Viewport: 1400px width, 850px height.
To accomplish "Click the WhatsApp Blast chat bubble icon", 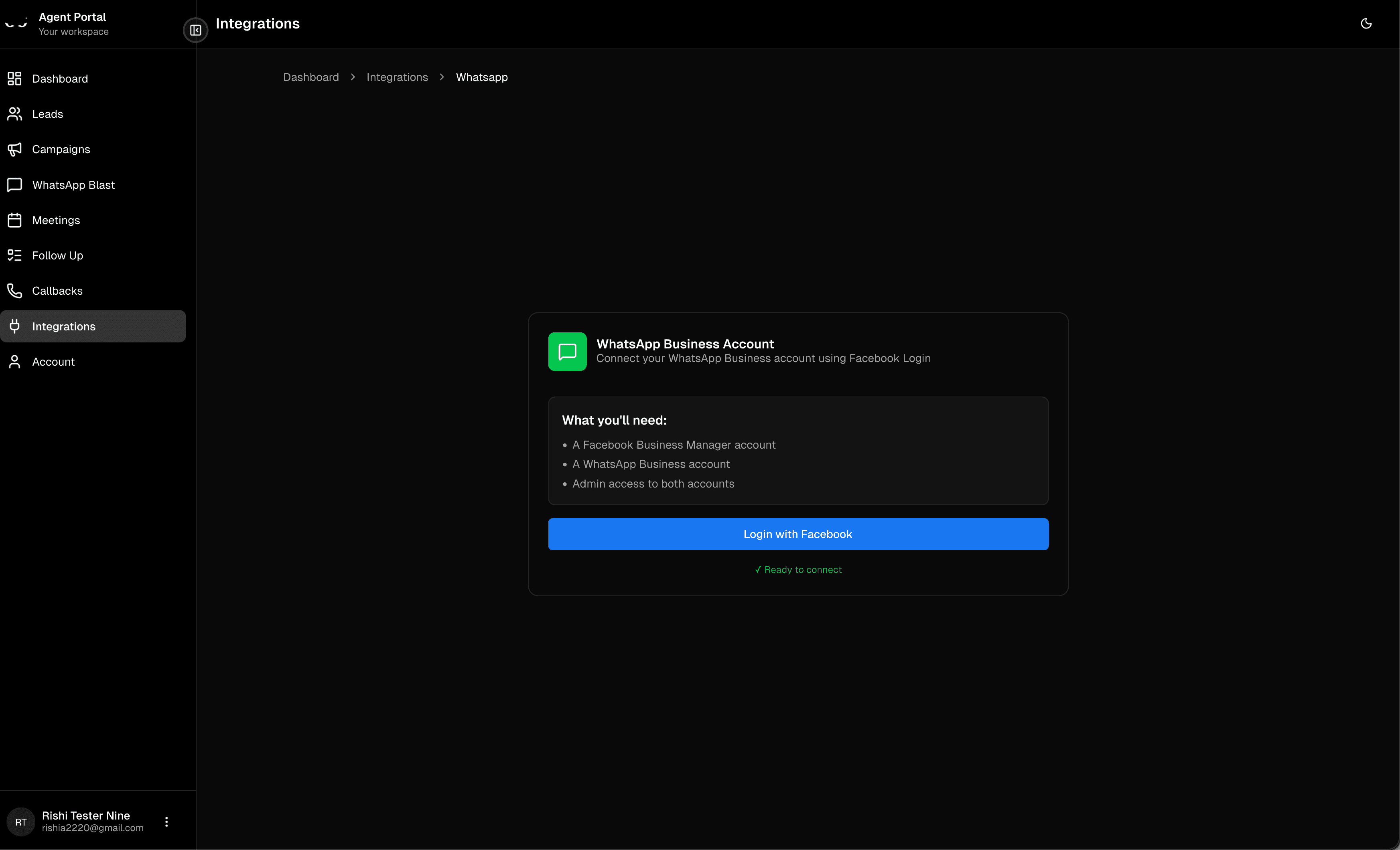I will (15, 184).
